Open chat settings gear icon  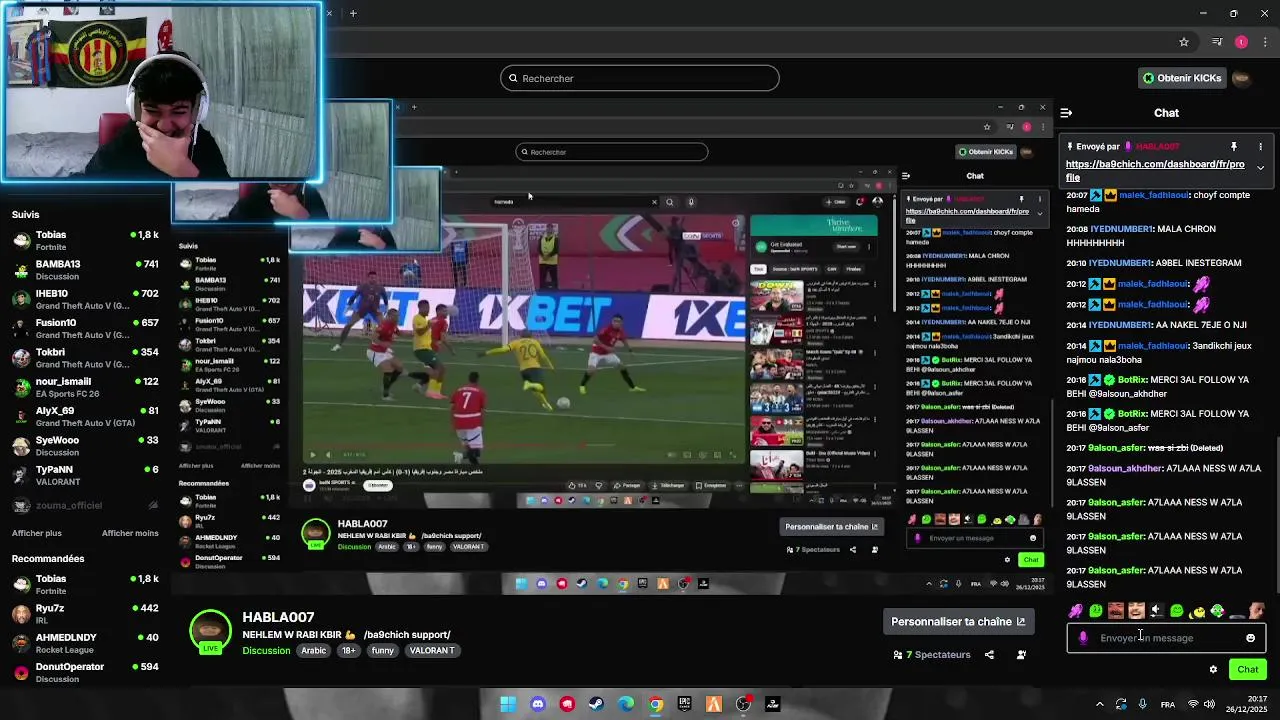[1213, 670]
